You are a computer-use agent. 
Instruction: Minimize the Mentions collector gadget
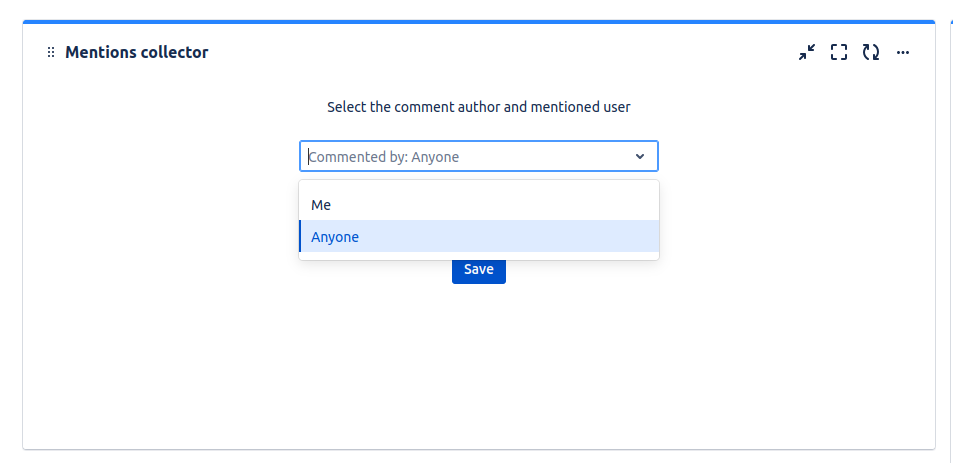[x=807, y=52]
